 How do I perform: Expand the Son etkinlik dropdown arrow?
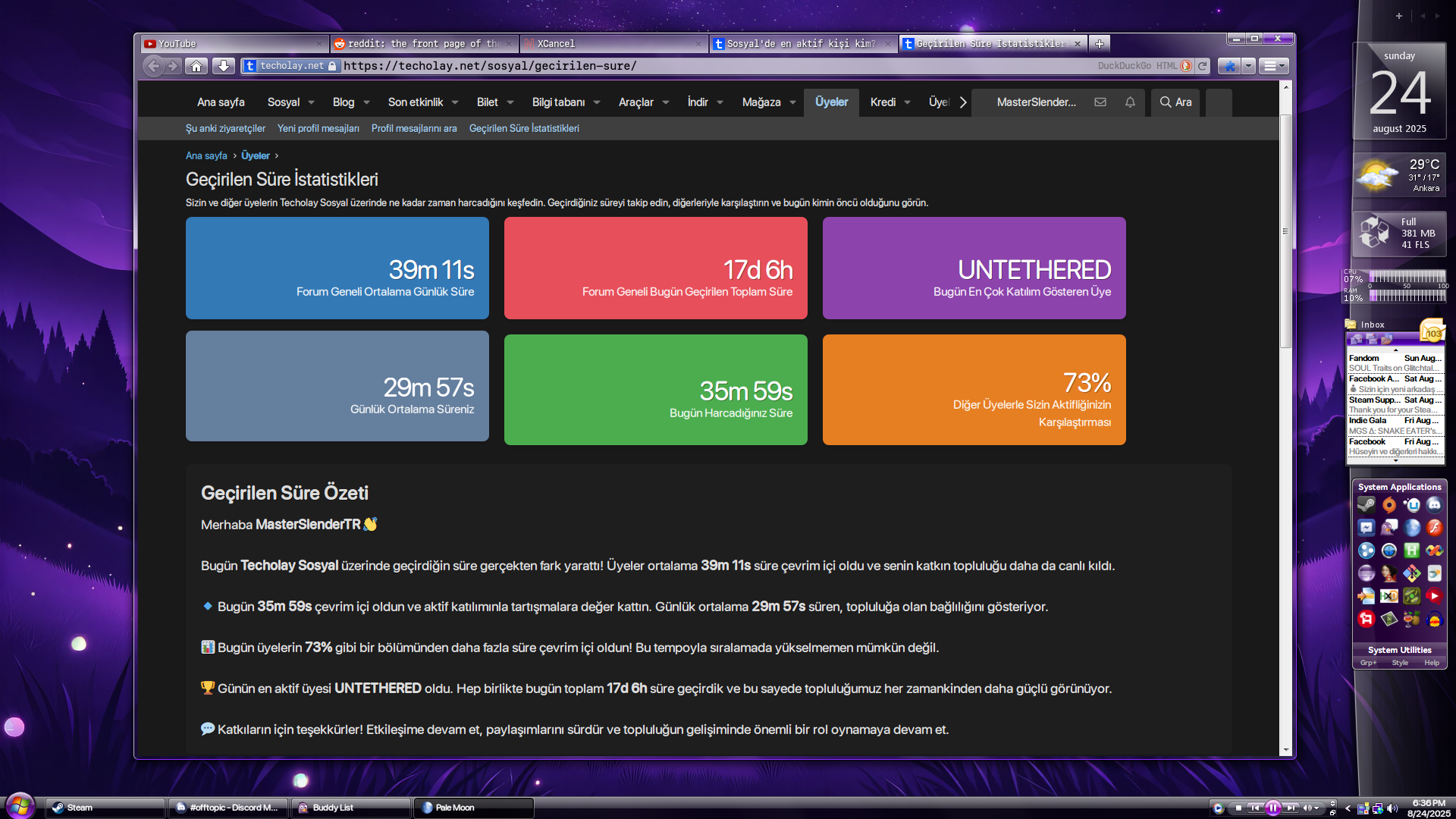[x=455, y=102]
